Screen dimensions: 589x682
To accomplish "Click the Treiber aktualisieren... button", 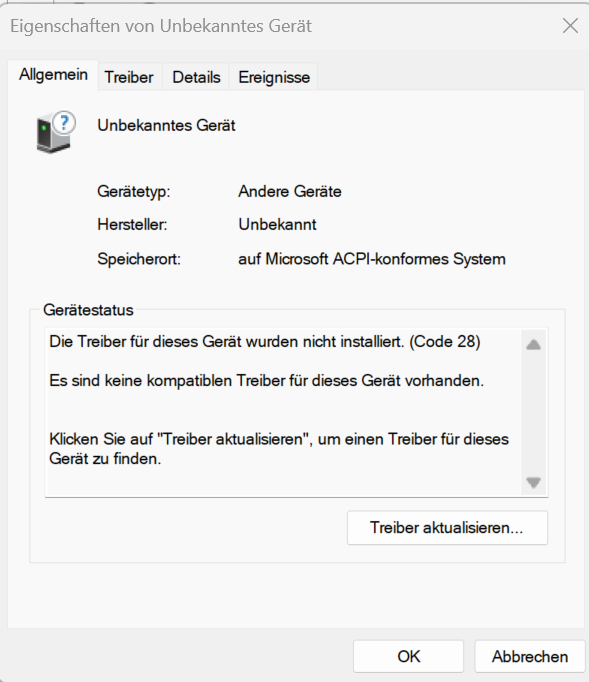I will pos(447,528).
